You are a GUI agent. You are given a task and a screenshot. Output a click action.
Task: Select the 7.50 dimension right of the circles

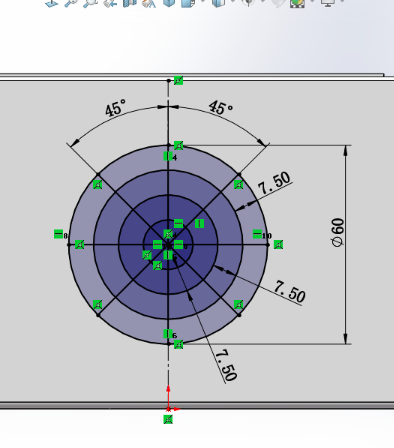point(290,291)
